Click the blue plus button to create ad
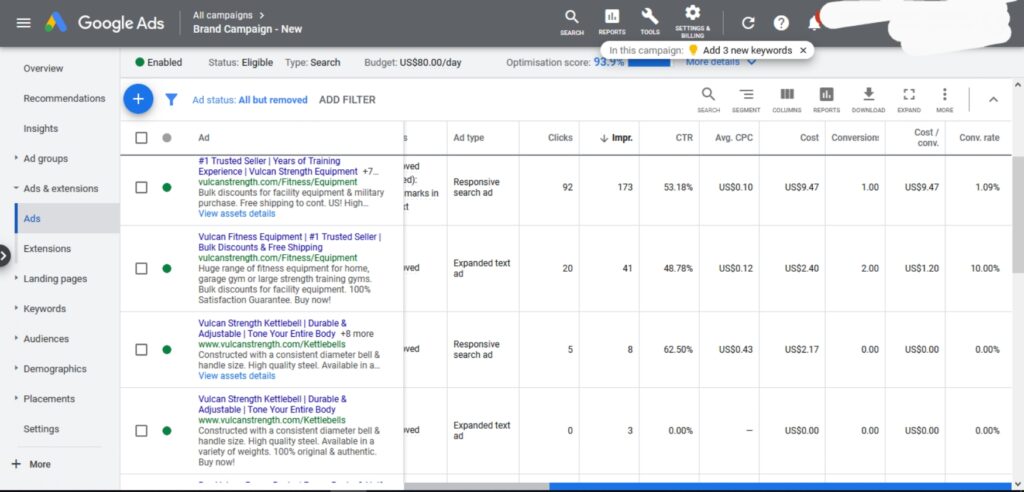1024x492 pixels. click(138, 99)
